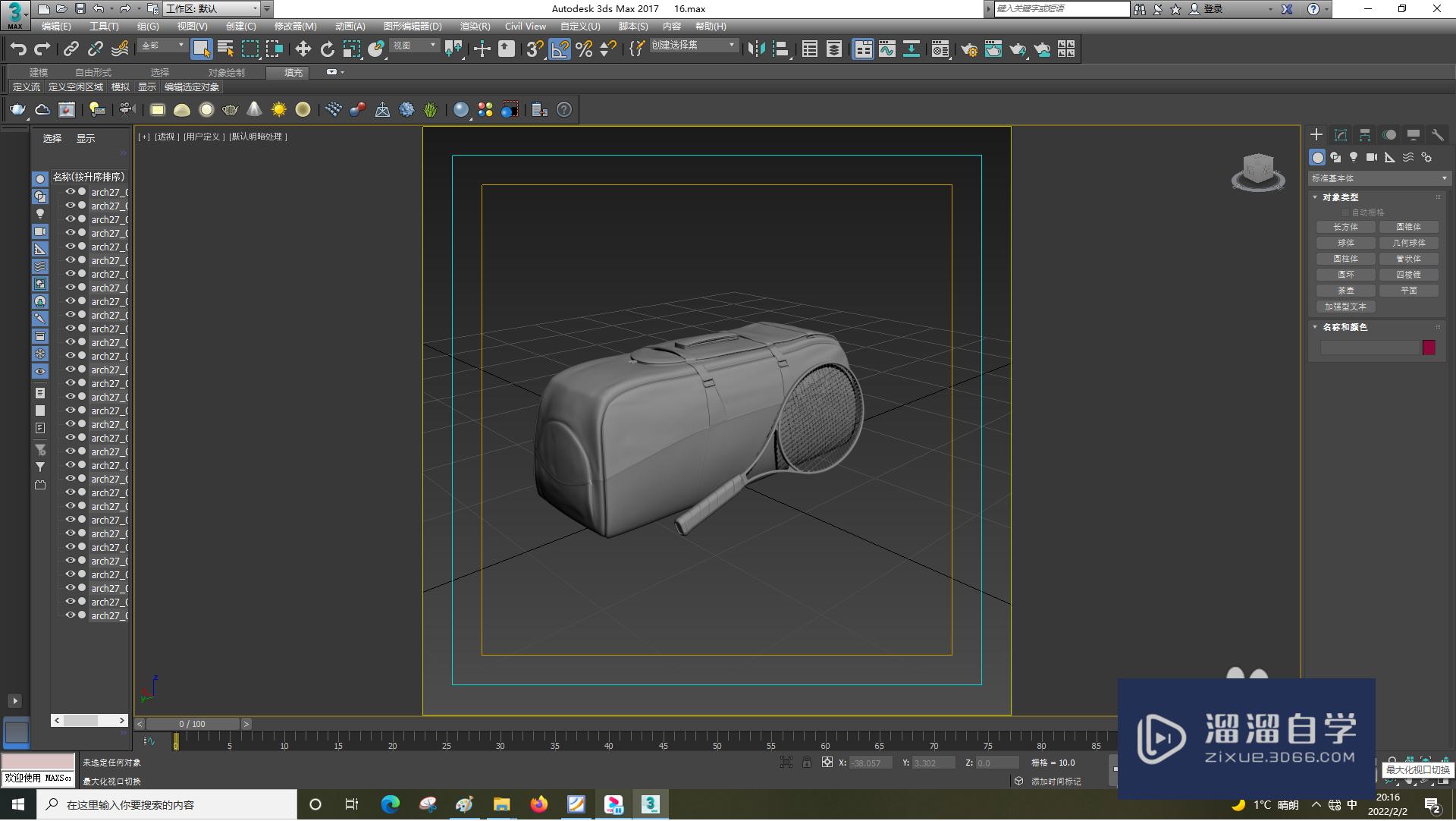Click the object color swatch
The height and width of the screenshot is (821, 1456).
1429,348
